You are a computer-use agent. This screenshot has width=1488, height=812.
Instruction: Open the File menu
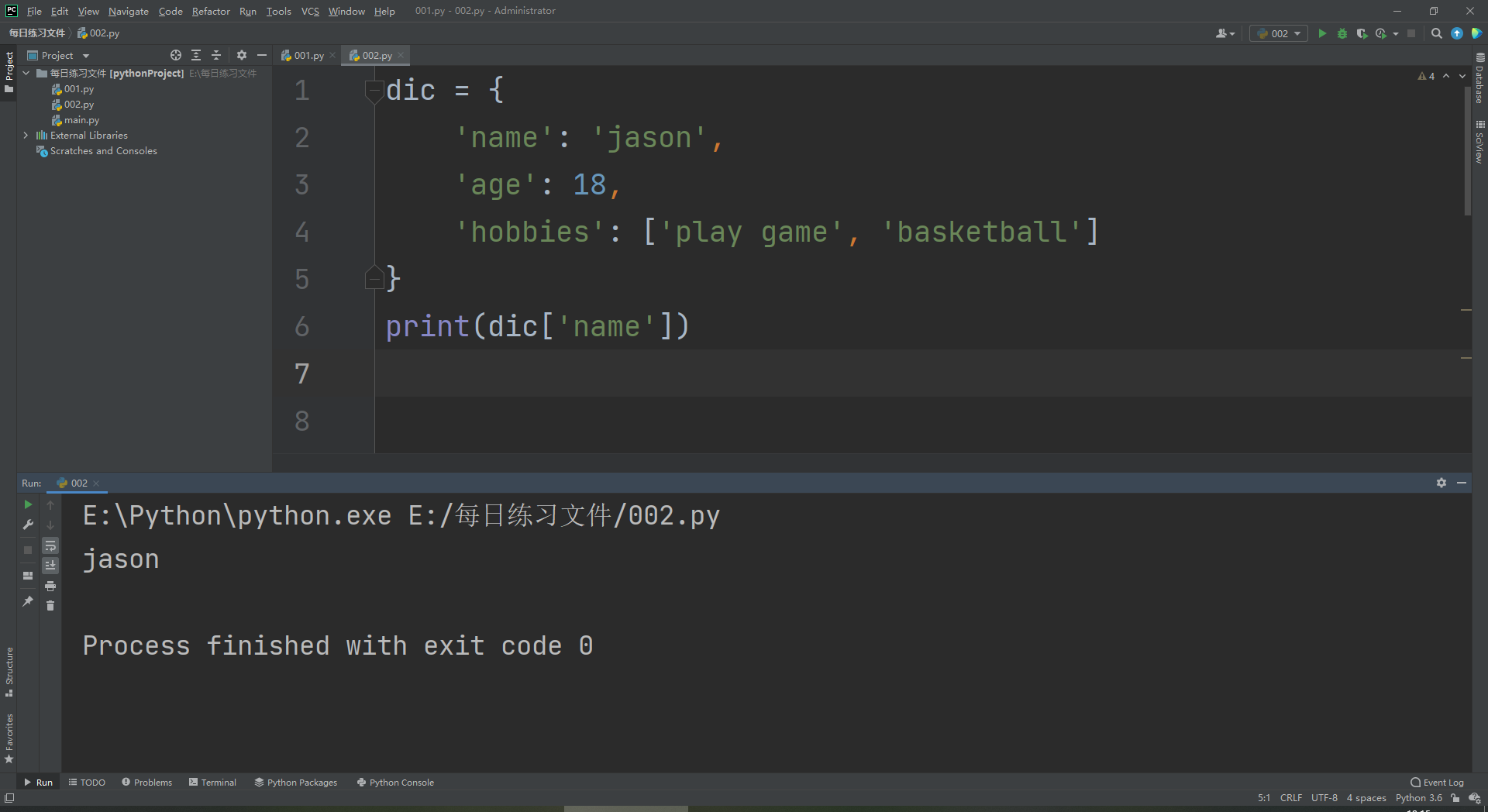34,11
